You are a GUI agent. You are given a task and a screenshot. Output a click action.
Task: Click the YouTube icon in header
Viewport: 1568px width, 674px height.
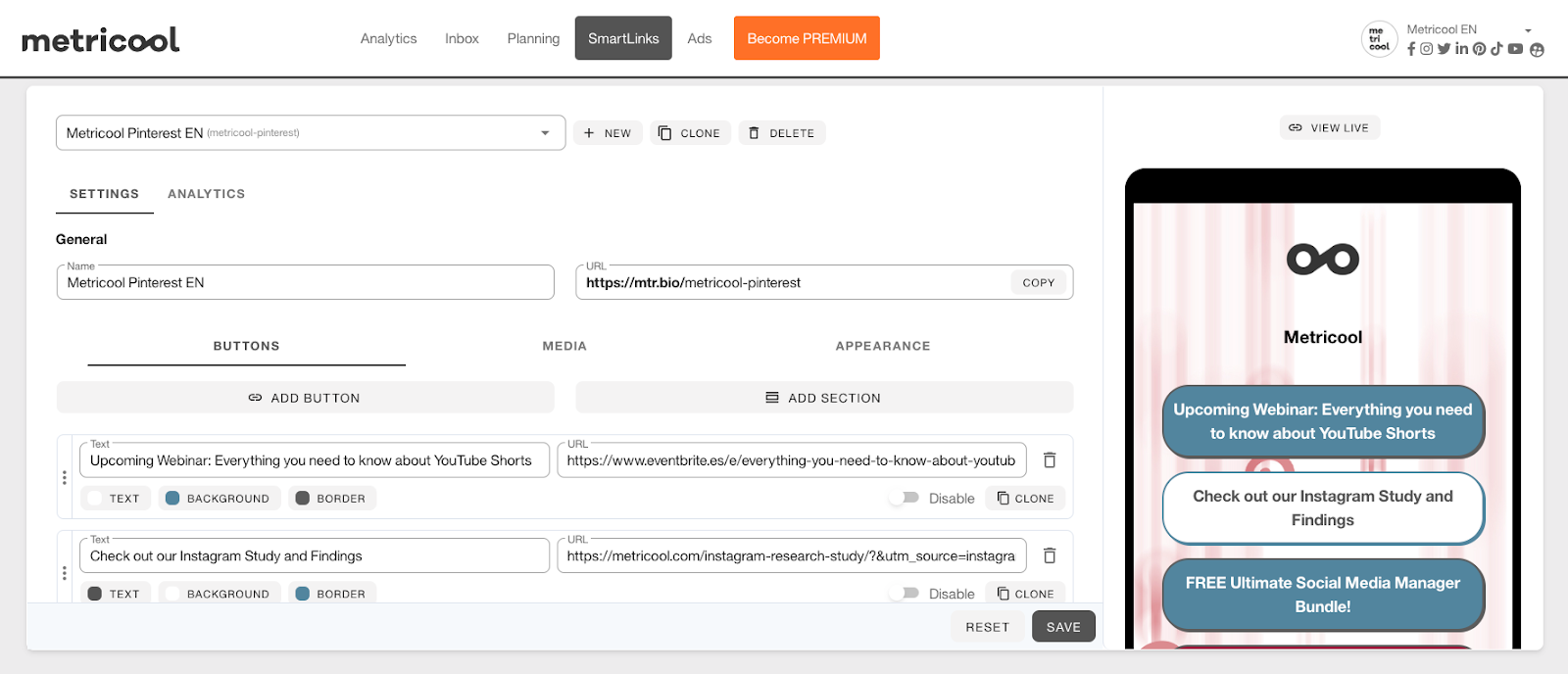click(1515, 49)
